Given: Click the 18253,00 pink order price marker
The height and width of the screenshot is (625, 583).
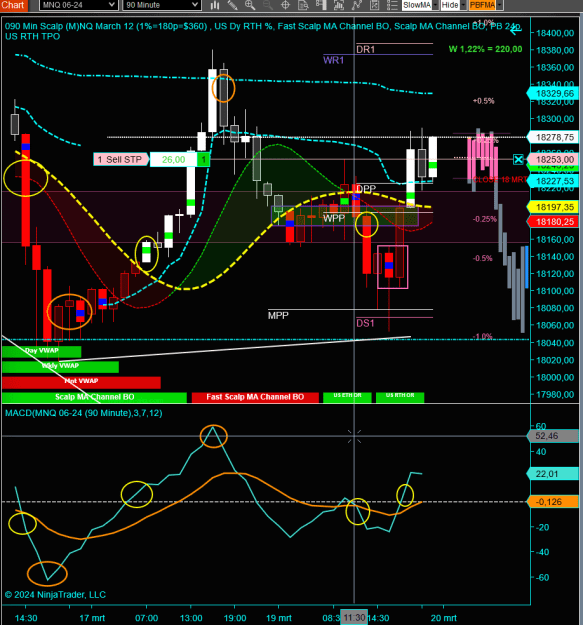Looking at the screenshot, I should (x=553, y=159).
